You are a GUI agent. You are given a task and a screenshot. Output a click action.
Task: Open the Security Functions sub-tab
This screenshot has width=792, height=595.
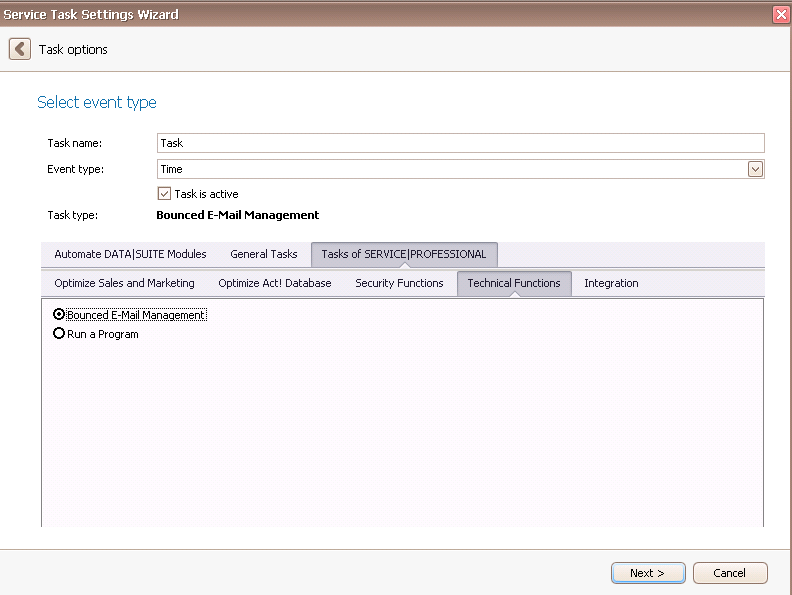(399, 283)
